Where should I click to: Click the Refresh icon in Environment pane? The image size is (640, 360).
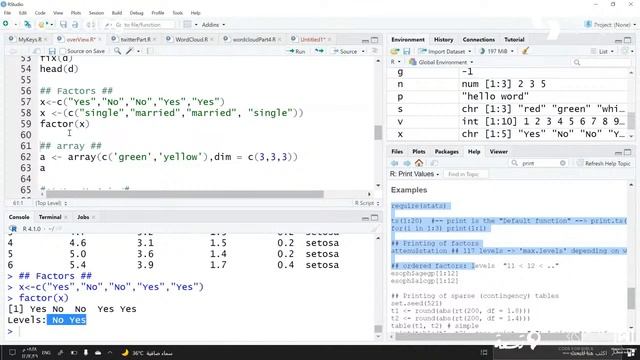(624, 51)
